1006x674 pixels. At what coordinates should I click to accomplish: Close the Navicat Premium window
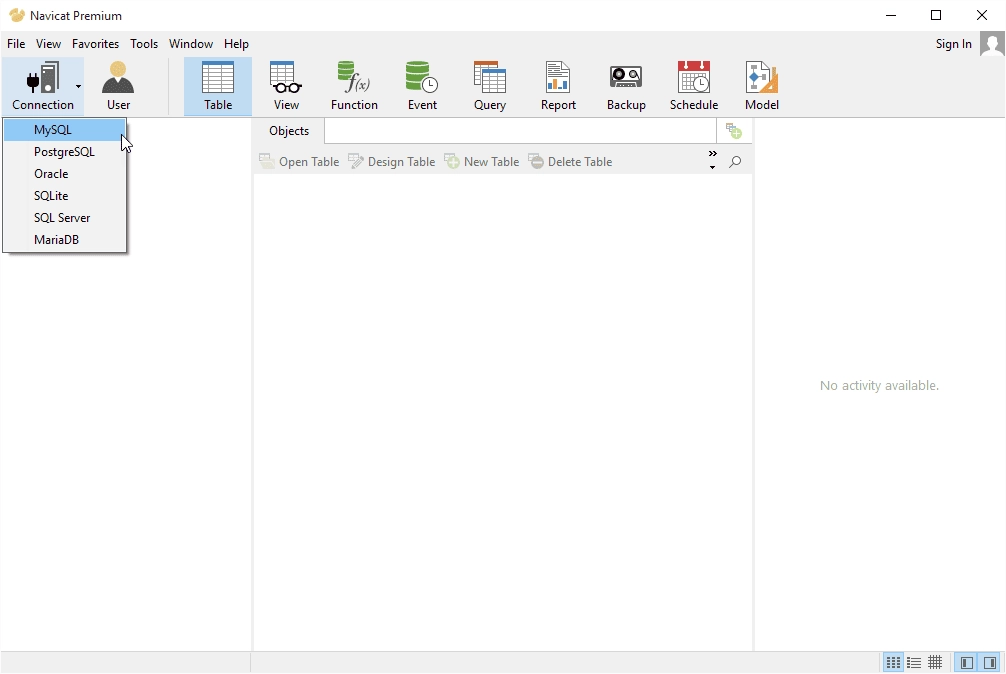tap(982, 15)
